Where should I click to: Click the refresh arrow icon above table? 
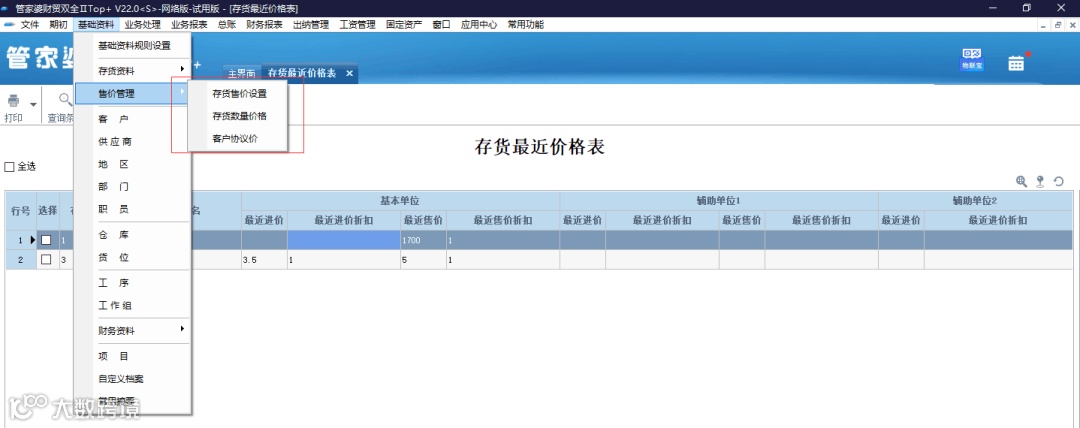point(1059,181)
